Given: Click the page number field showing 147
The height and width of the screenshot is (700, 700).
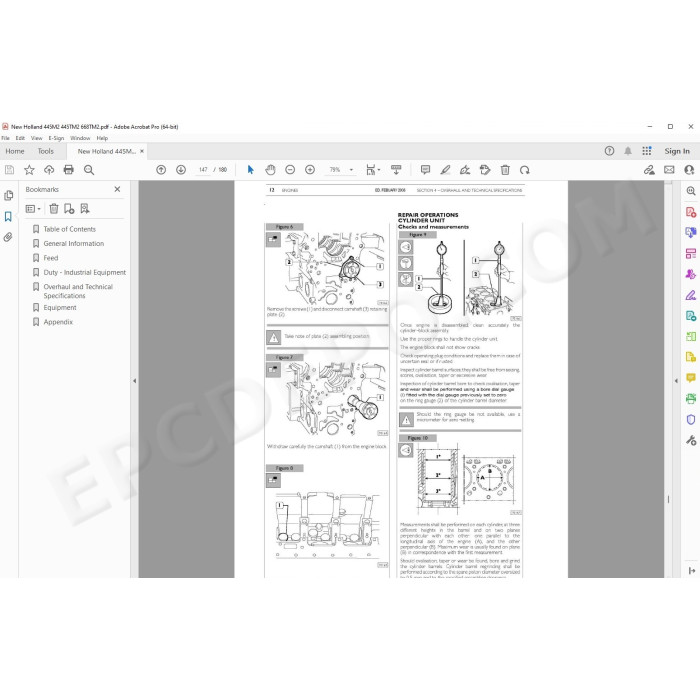Looking at the screenshot, I should pos(203,170).
